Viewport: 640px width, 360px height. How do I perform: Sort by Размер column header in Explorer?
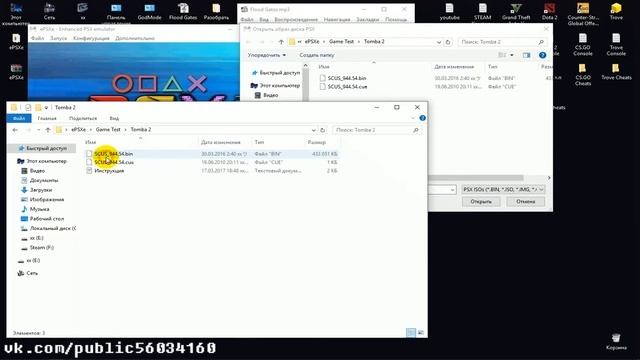(317, 142)
